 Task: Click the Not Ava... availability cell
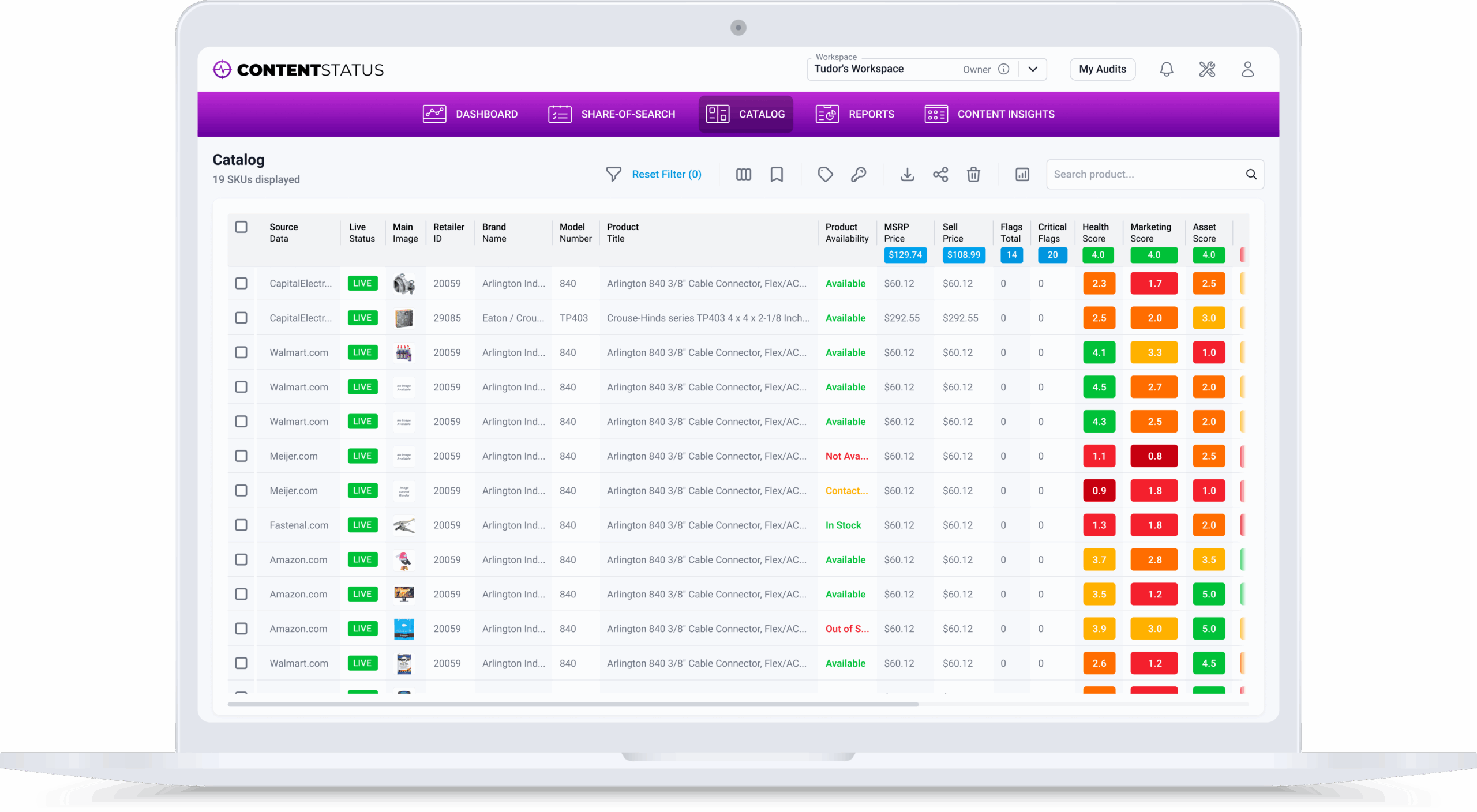[846, 456]
